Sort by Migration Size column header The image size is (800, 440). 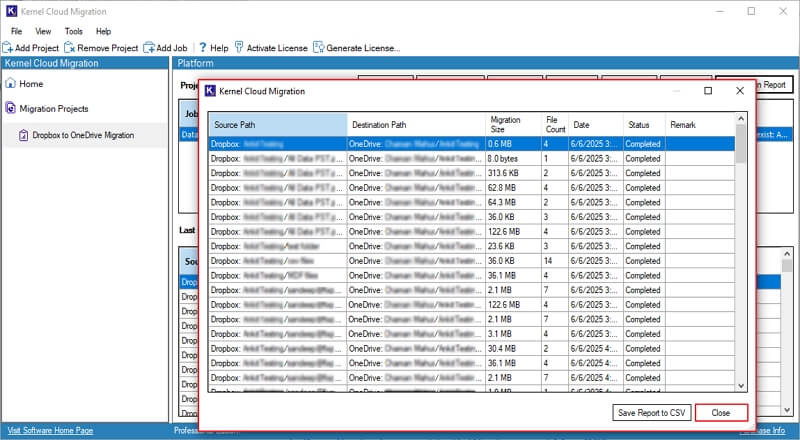(x=513, y=125)
